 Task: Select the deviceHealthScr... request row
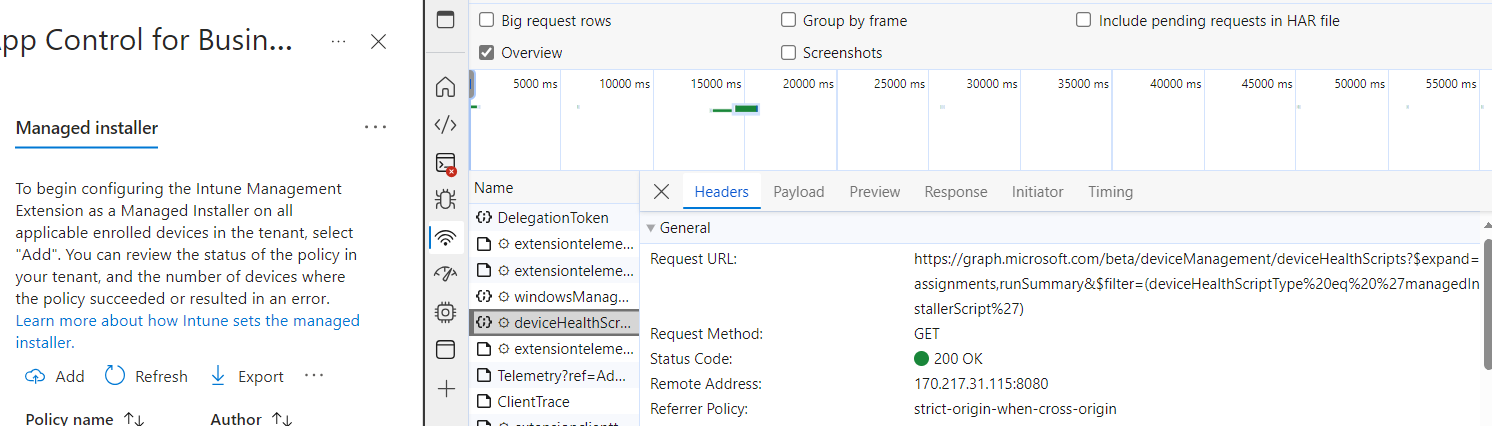pos(554,323)
